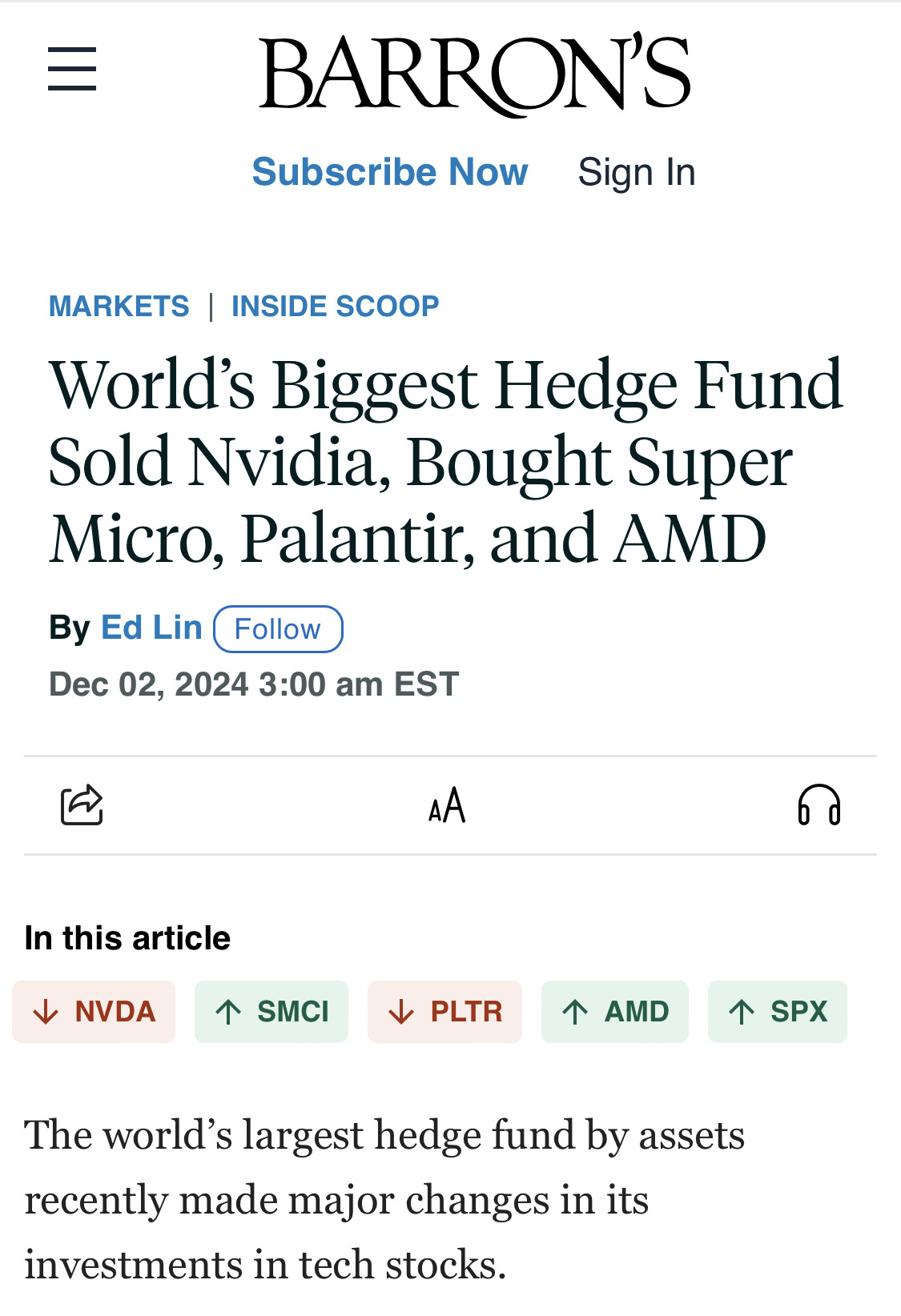Click the down arrow on PLTR chip
Screen dimensions: 901x1316
pos(401,1012)
